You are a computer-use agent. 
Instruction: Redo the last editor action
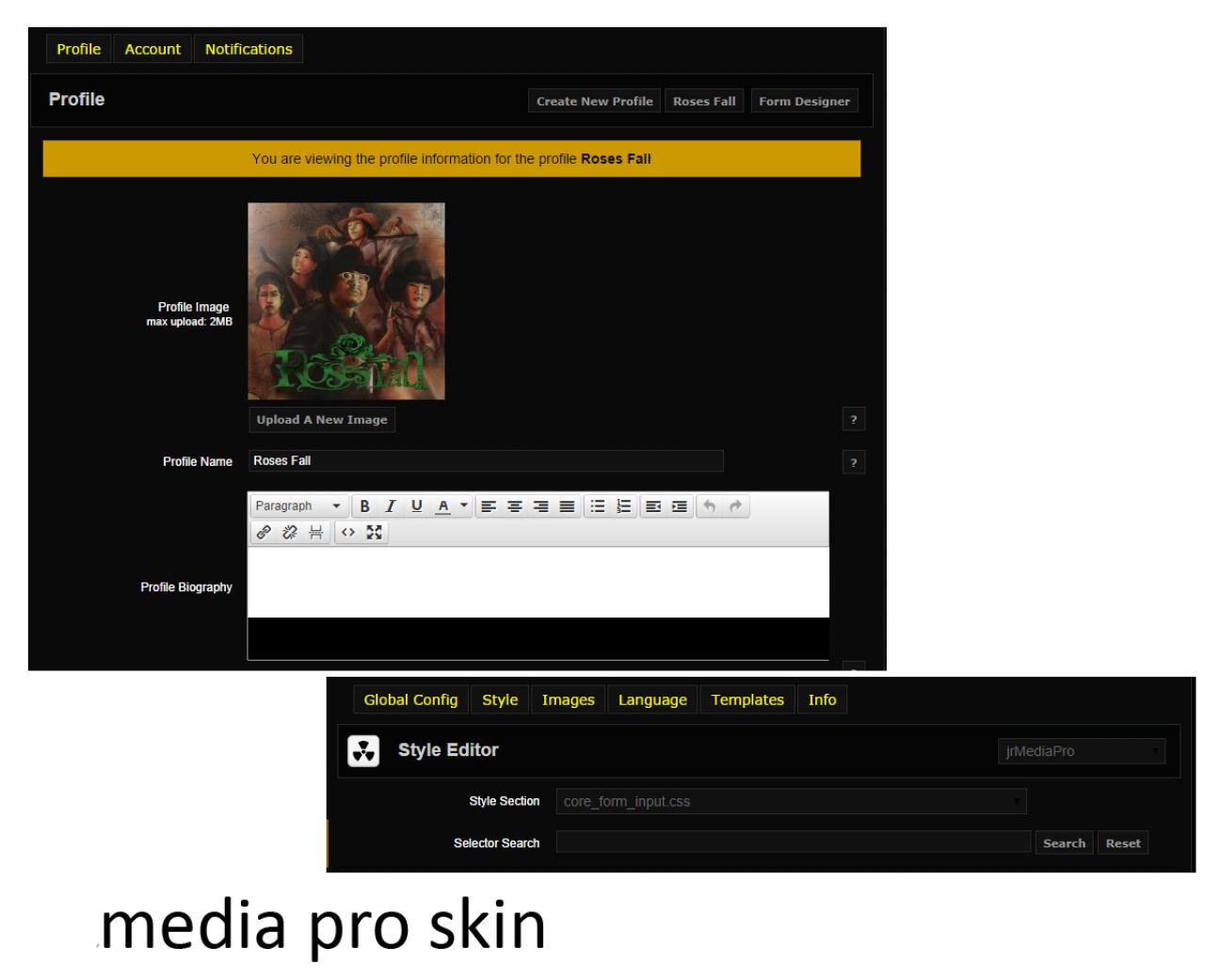click(736, 506)
